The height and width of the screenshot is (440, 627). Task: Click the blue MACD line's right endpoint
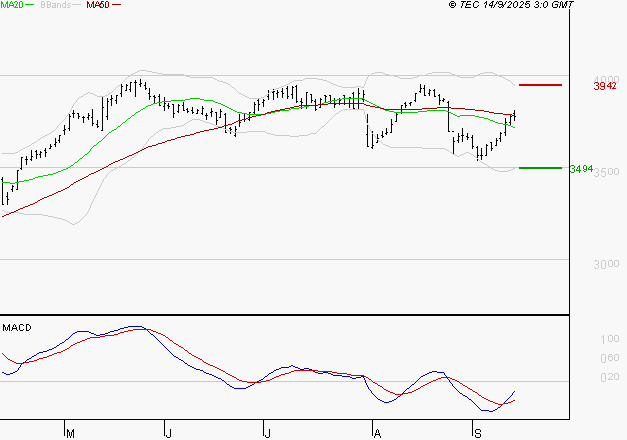[515, 391]
